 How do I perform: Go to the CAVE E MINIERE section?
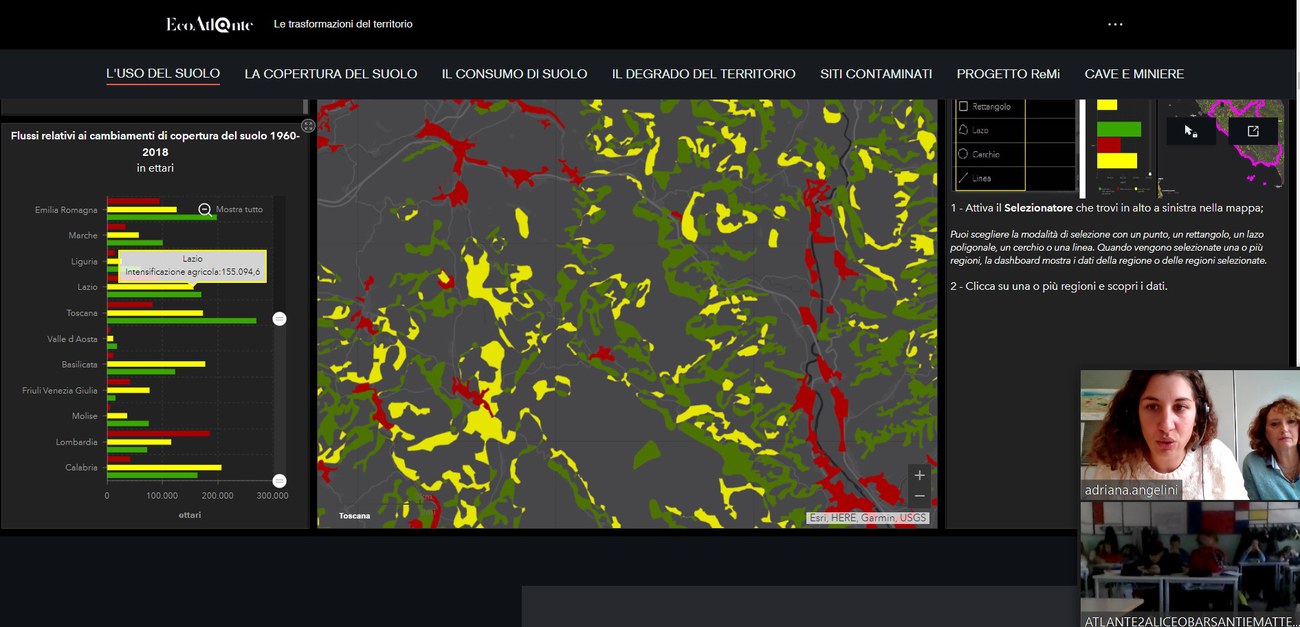pos(1134,74)
